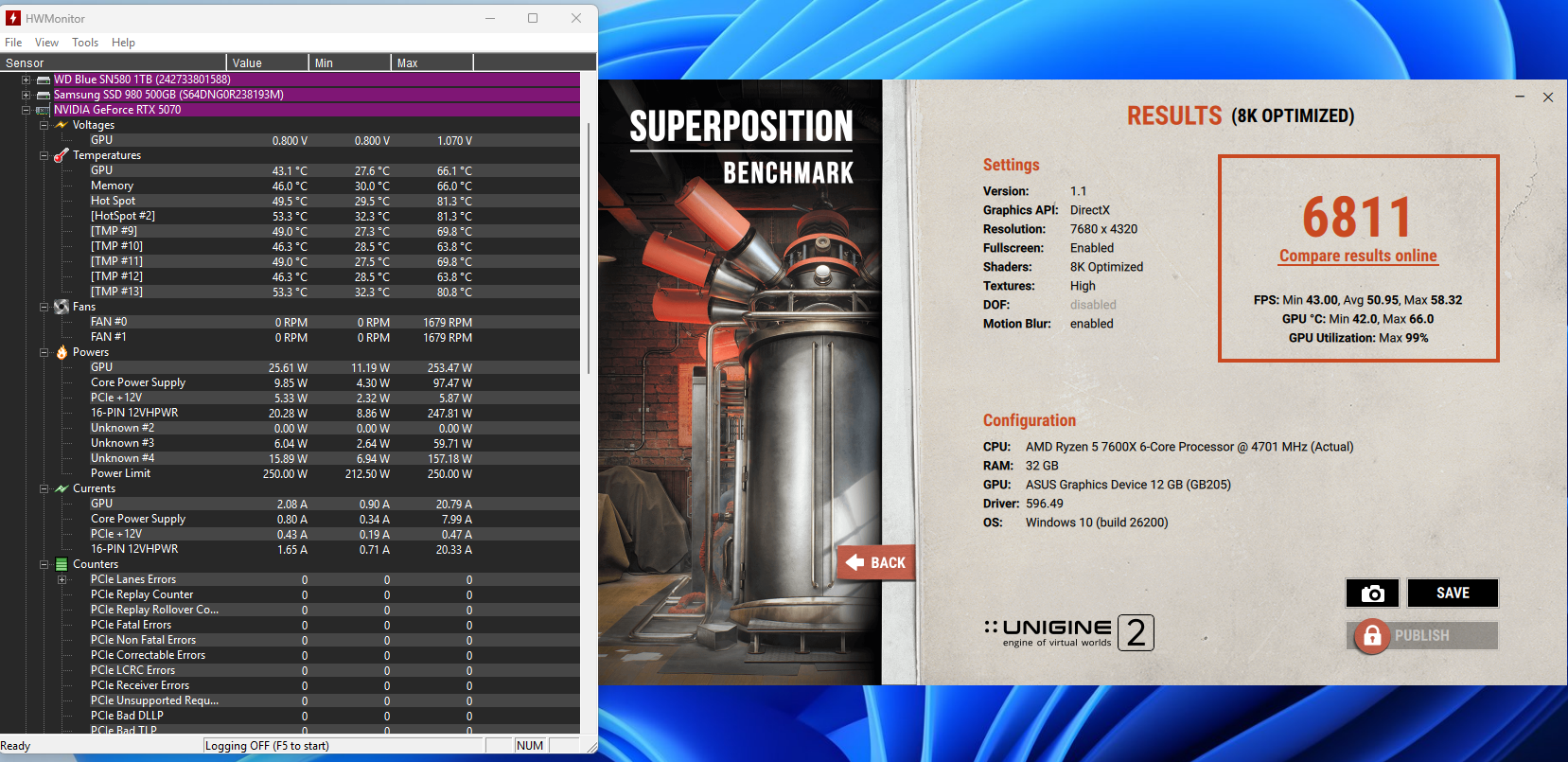The height and width of the screenshot is (762, 1568).
Task: Click the Voltages category icon
Action: point(62,125)
